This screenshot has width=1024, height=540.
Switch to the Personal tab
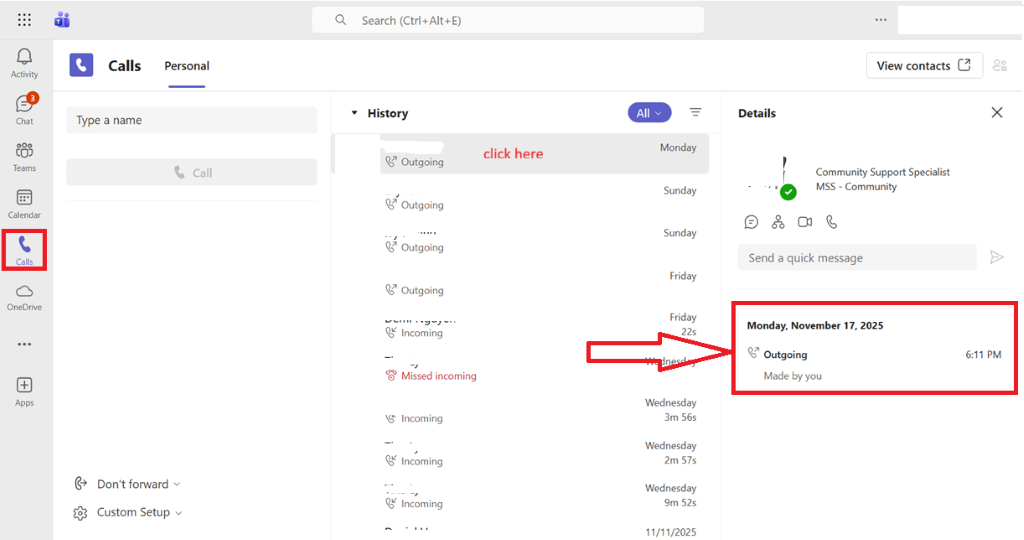[x=187, y=66]
